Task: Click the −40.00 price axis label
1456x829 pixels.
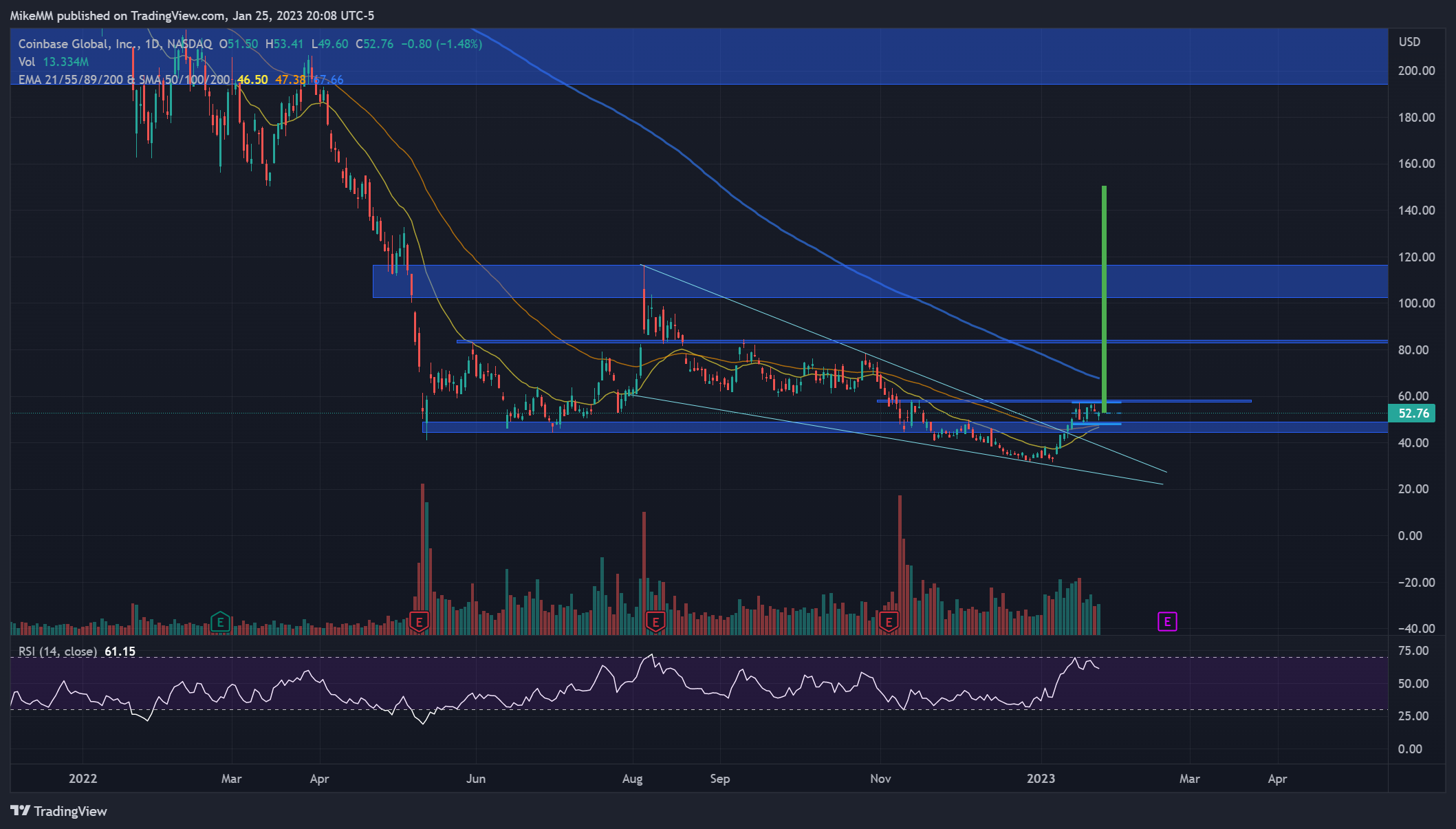Action: 1415,629
